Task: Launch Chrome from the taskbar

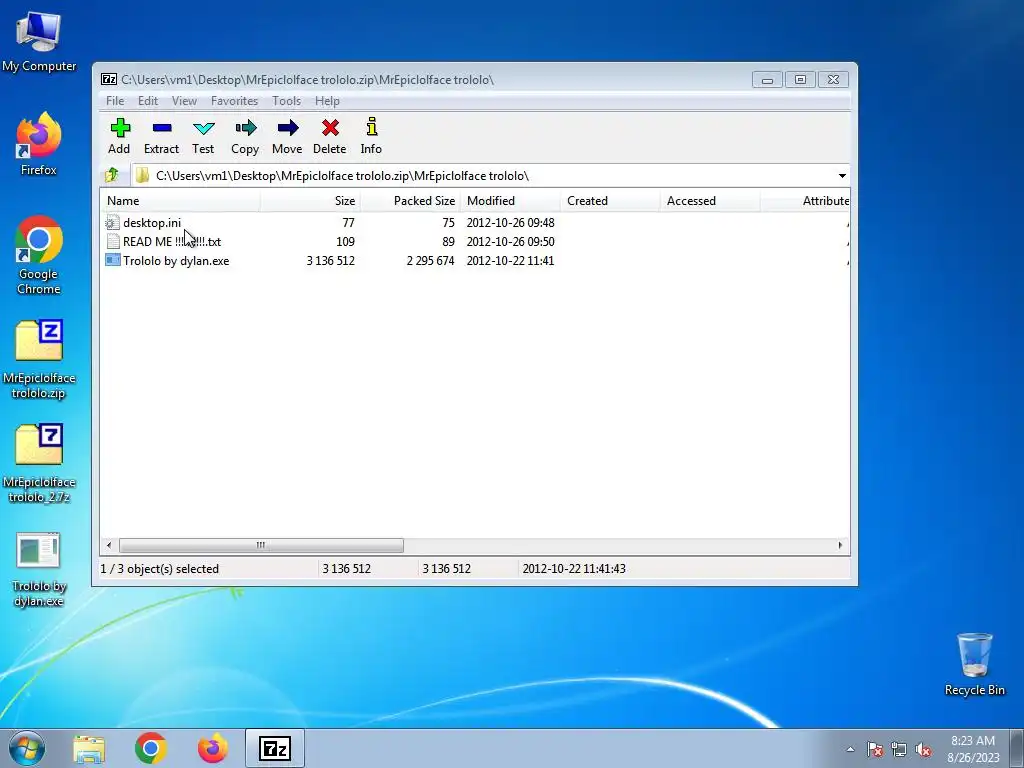Action: (151, 748)
